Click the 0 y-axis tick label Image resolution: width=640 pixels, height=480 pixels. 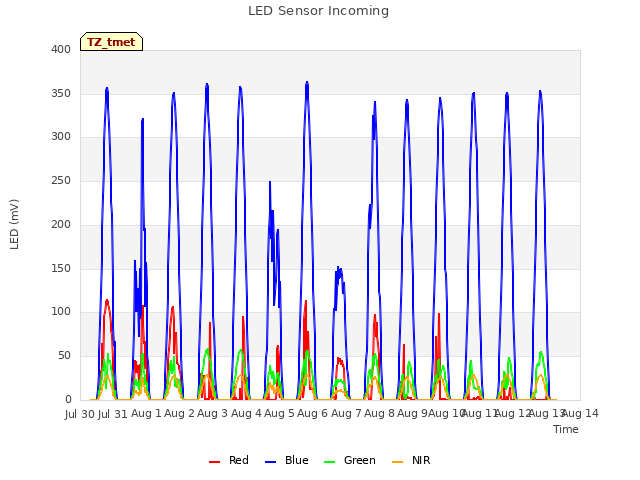68,400
